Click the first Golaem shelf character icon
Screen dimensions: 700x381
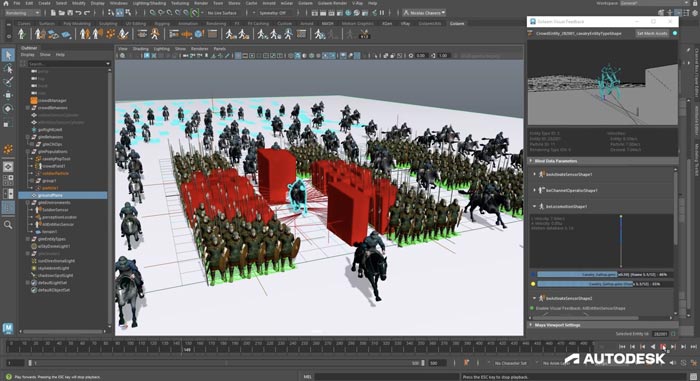click(21, 34)
